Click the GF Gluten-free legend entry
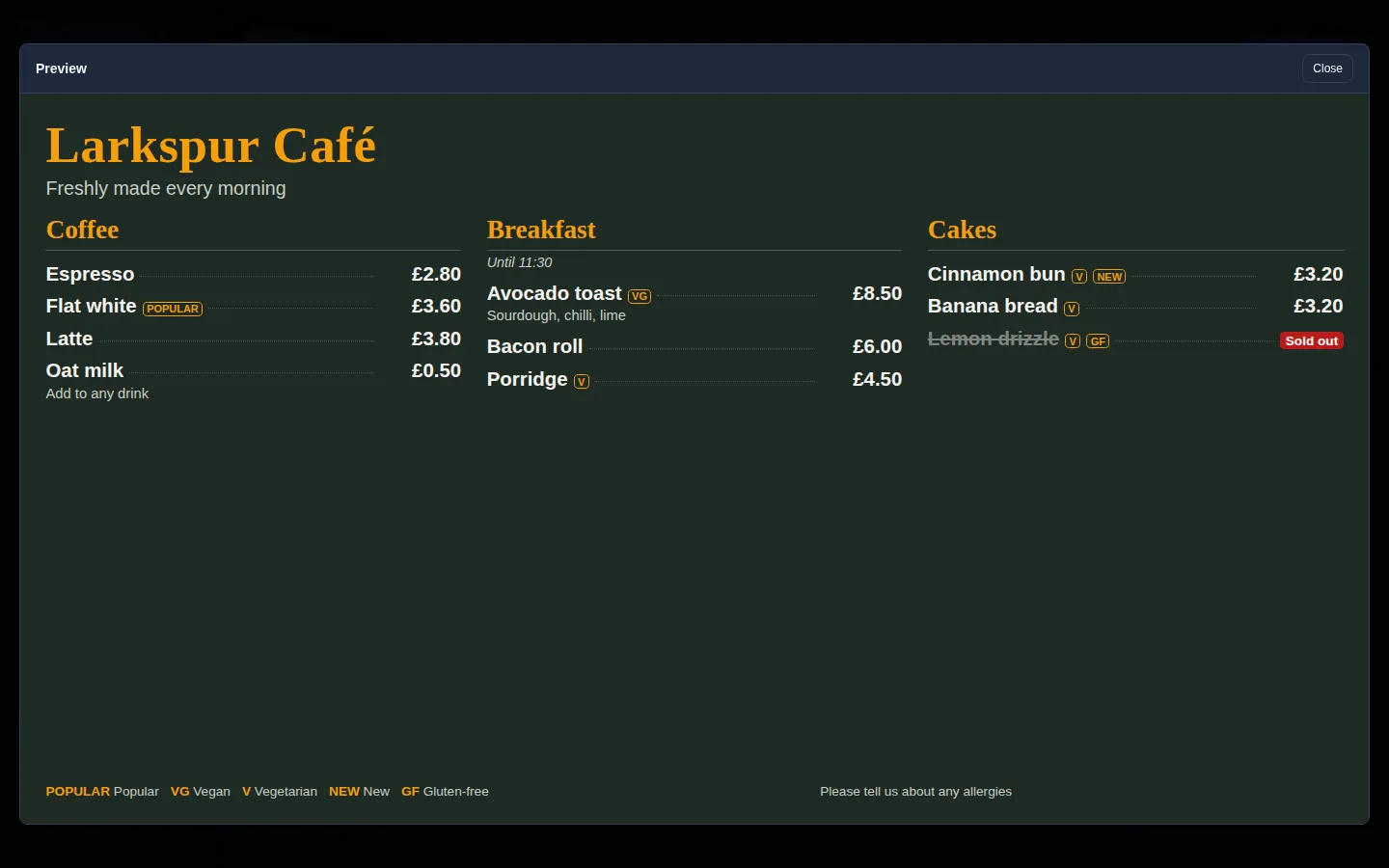This screenshot has height=868, width=1389. pyautogui.click(x=445, y=791)
